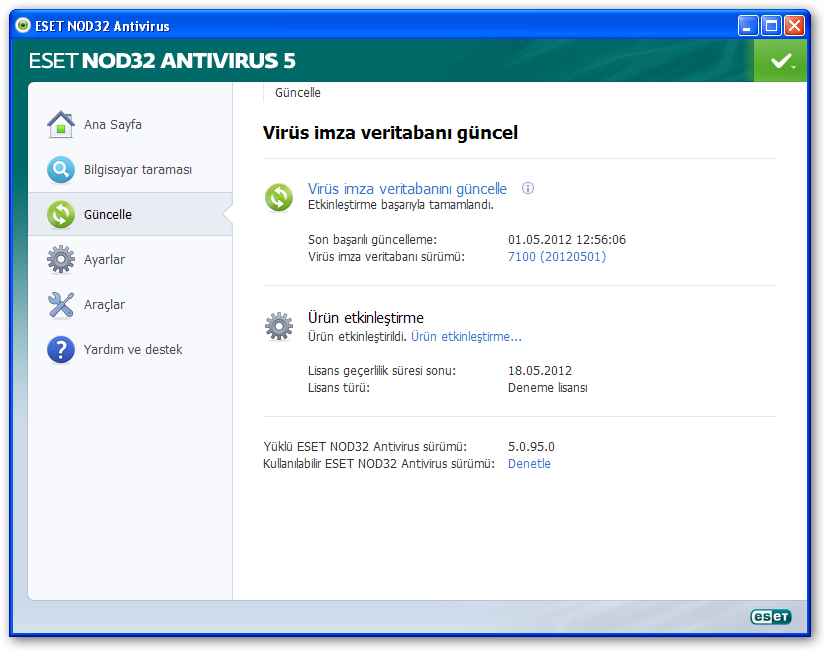Click the Ana Sayfa house icon
Screen dimensions: 826x652
61,124
